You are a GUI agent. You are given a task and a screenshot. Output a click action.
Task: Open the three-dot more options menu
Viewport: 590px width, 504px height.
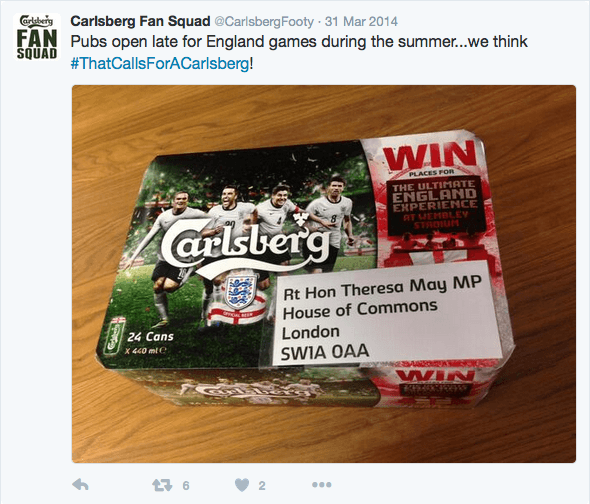coord(322,485)
